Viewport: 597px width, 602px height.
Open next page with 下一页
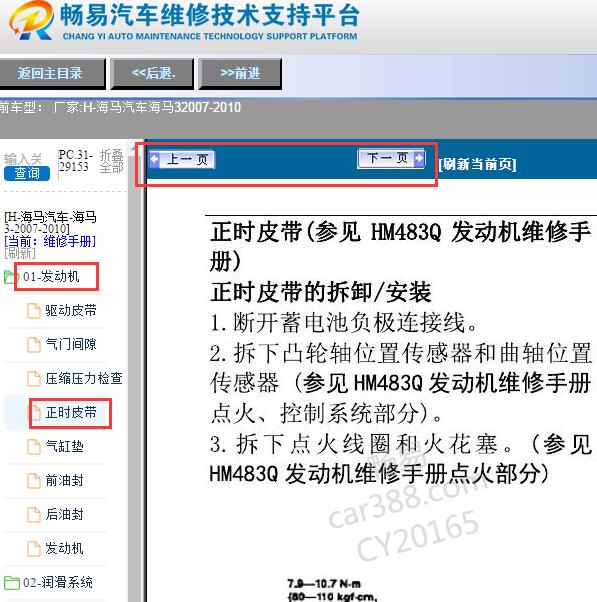[x=391, y=158]
